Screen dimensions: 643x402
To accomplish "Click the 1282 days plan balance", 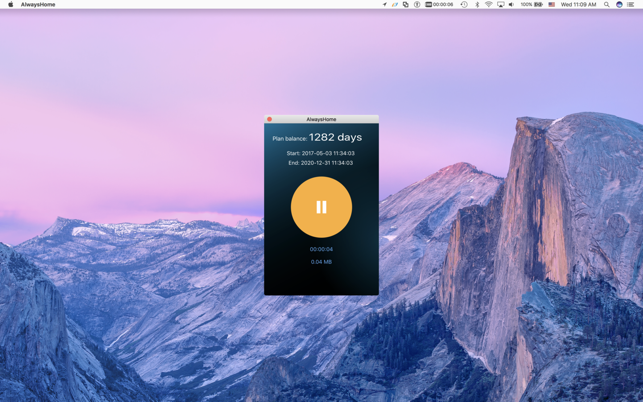I will click(335, 137).
